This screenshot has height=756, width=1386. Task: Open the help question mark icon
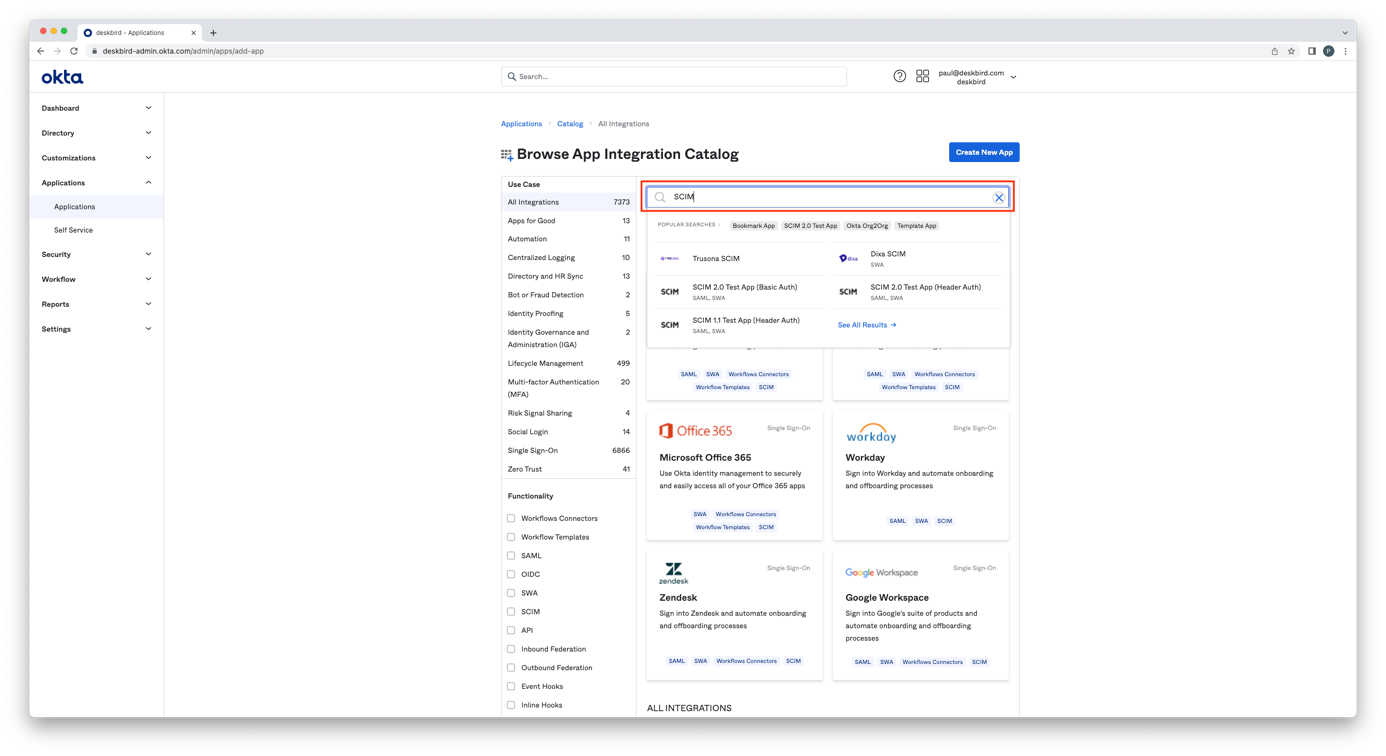[900, 76]
